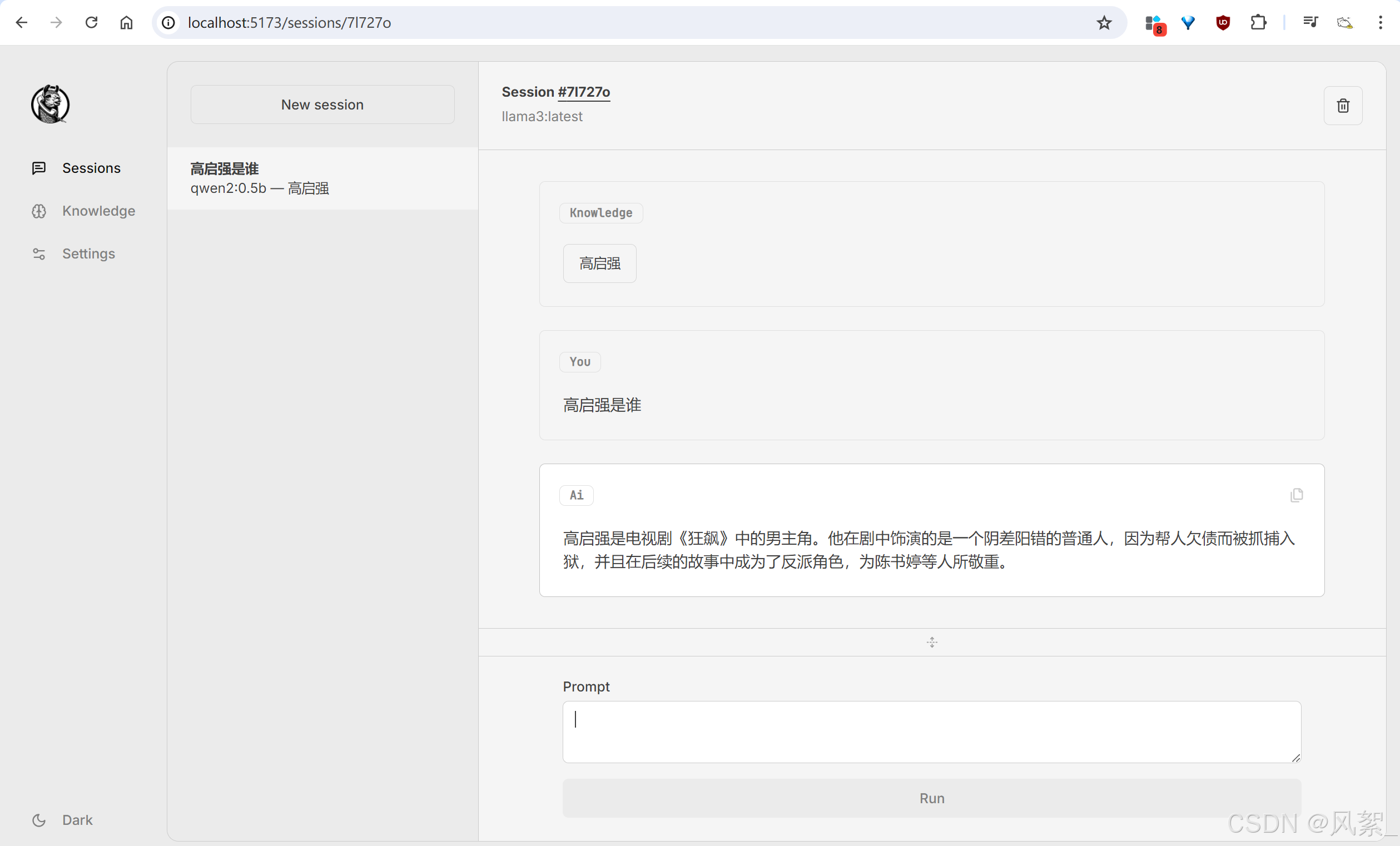Click the Run button
This screenshot has width=1400, height=846.
click(931, 797)
